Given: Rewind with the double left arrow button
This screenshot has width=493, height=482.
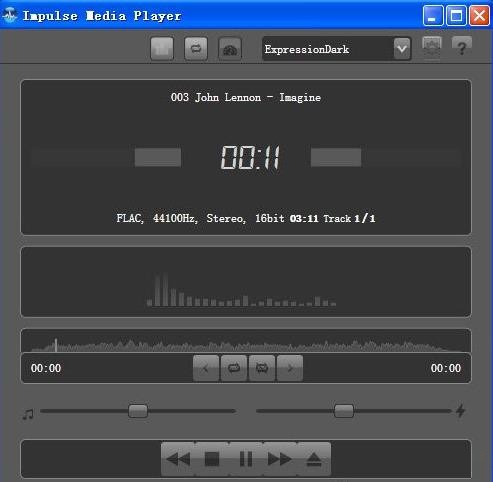Looking at the screenshot, I should 178,459.
